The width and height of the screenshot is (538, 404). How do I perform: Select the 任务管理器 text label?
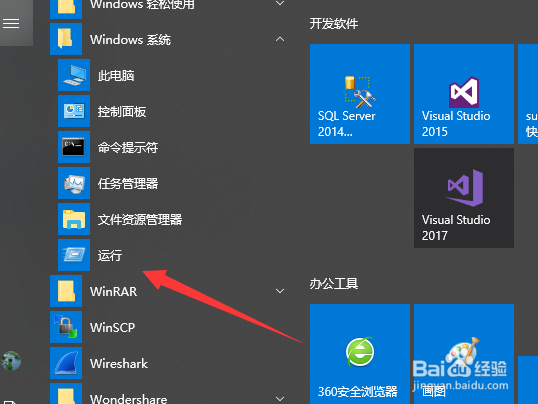128,184
